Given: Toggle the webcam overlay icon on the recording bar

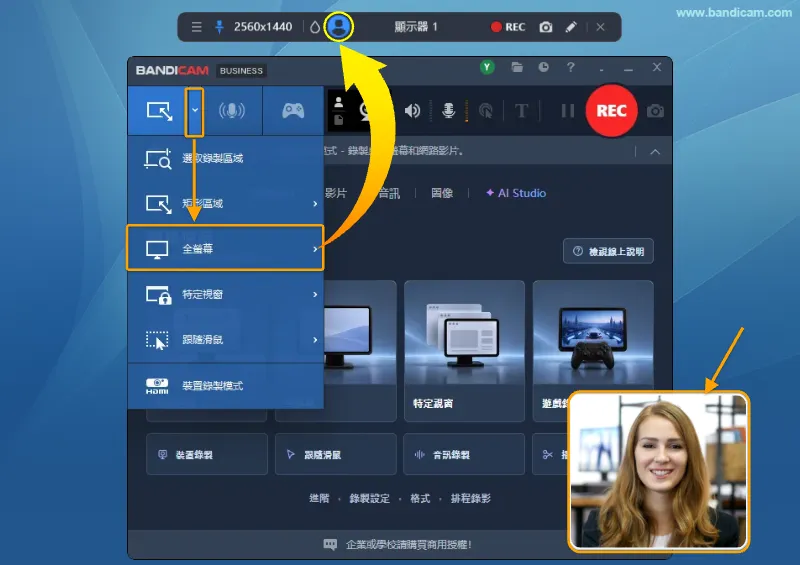Looking at the screenshot, I should click(x=339, y=27).
